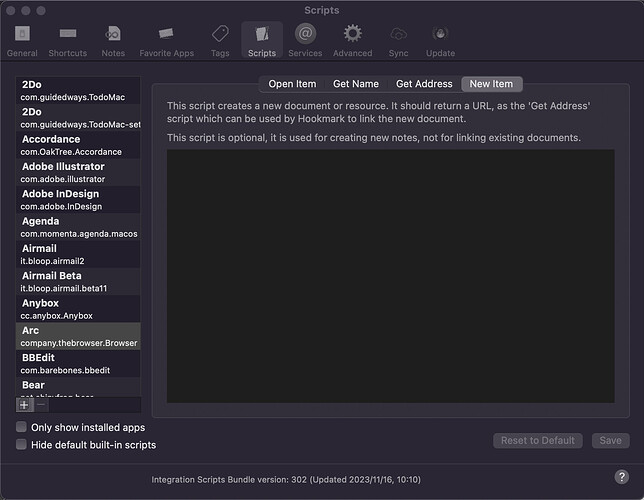Viewport: 644px width, 500px height.
Task: Open the Tags preferences pane
Action: point(220,41)
